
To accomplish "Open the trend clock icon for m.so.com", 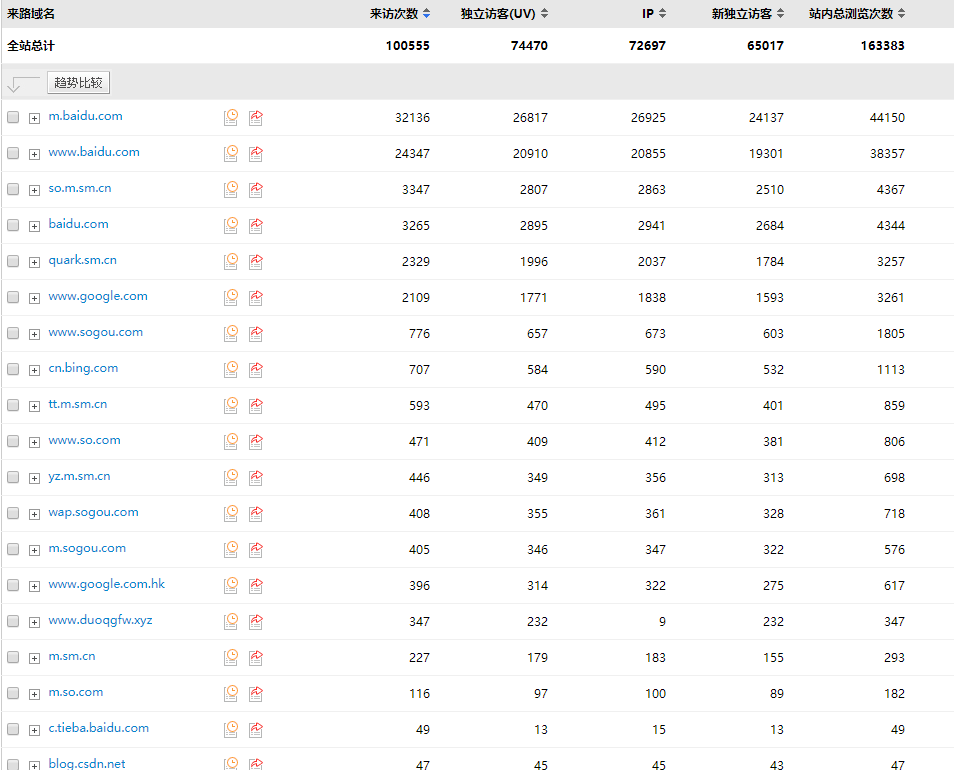I will [x=231, y=693].
